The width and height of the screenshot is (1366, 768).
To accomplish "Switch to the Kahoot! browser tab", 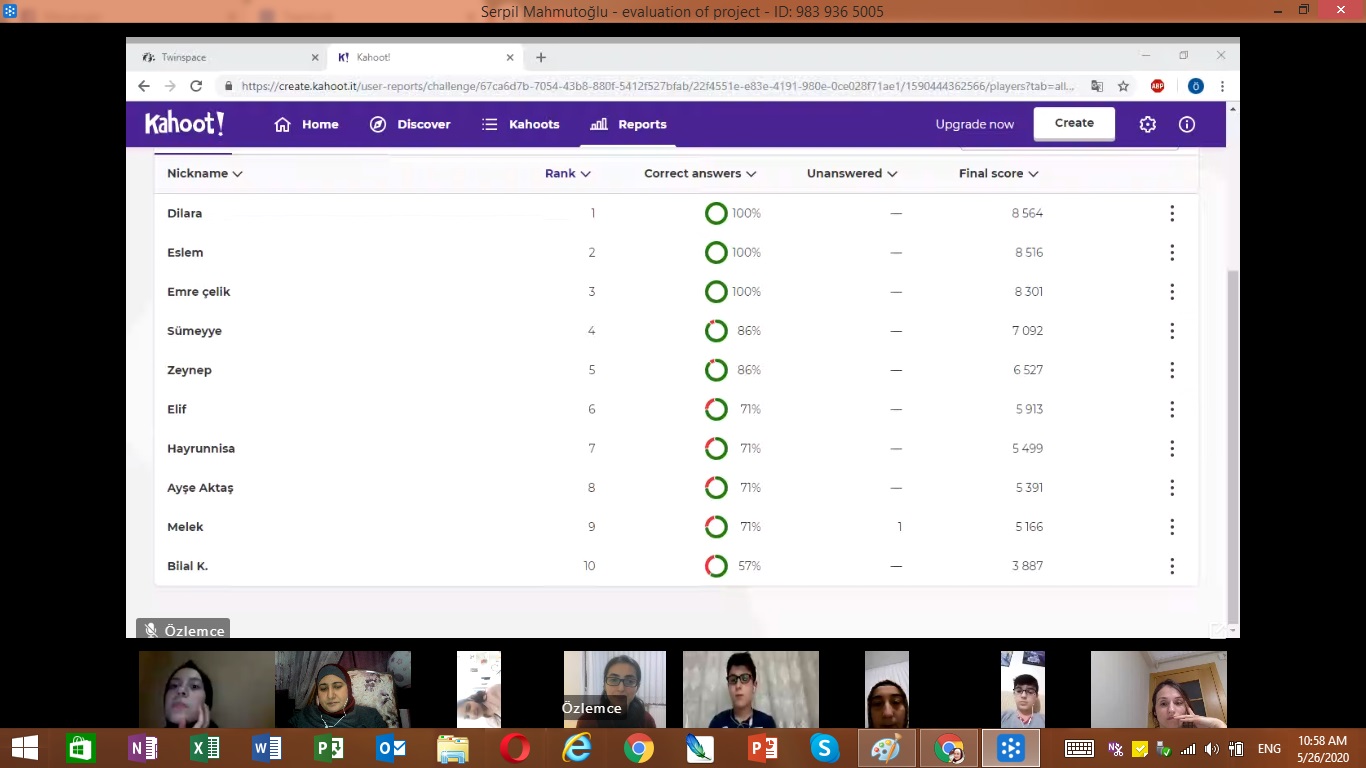I will tap(424, 57).
